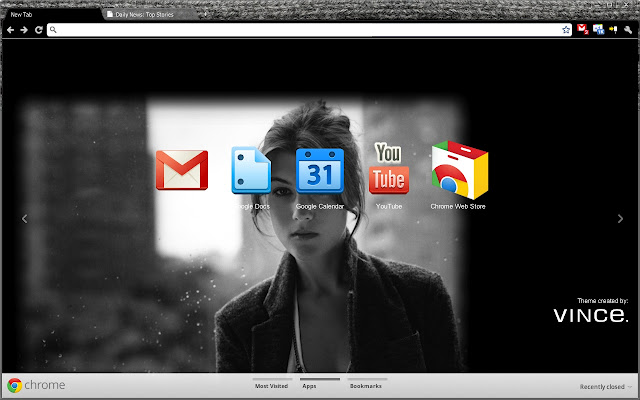Go back with the back arrow

point(10,30)
